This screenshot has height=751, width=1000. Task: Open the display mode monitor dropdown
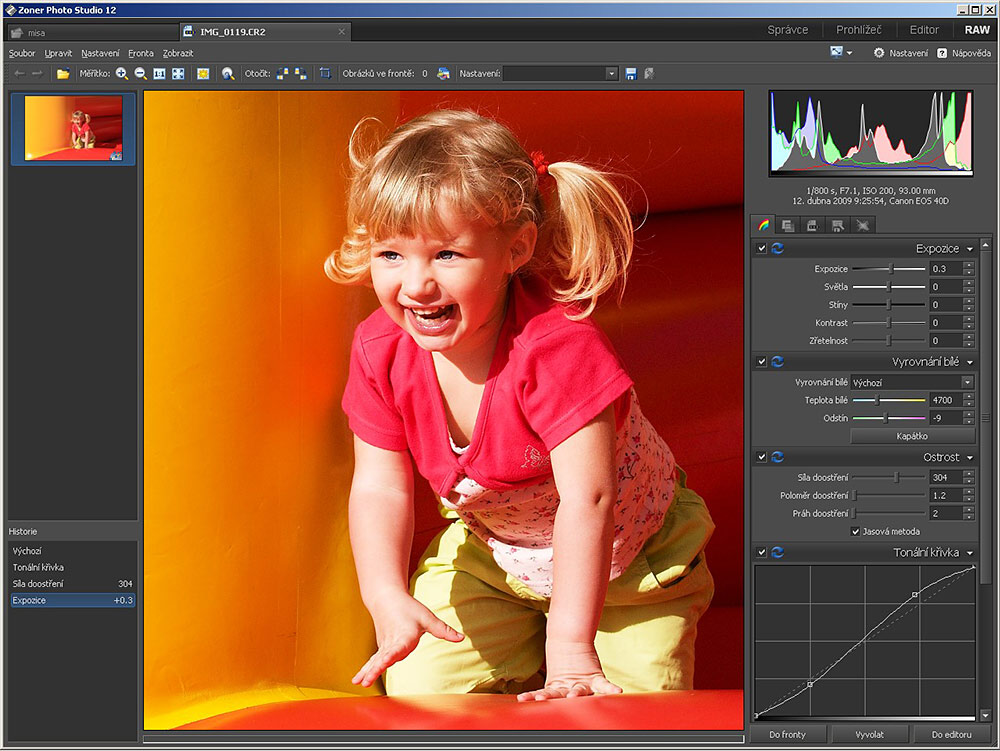click(x=841, y=52)
